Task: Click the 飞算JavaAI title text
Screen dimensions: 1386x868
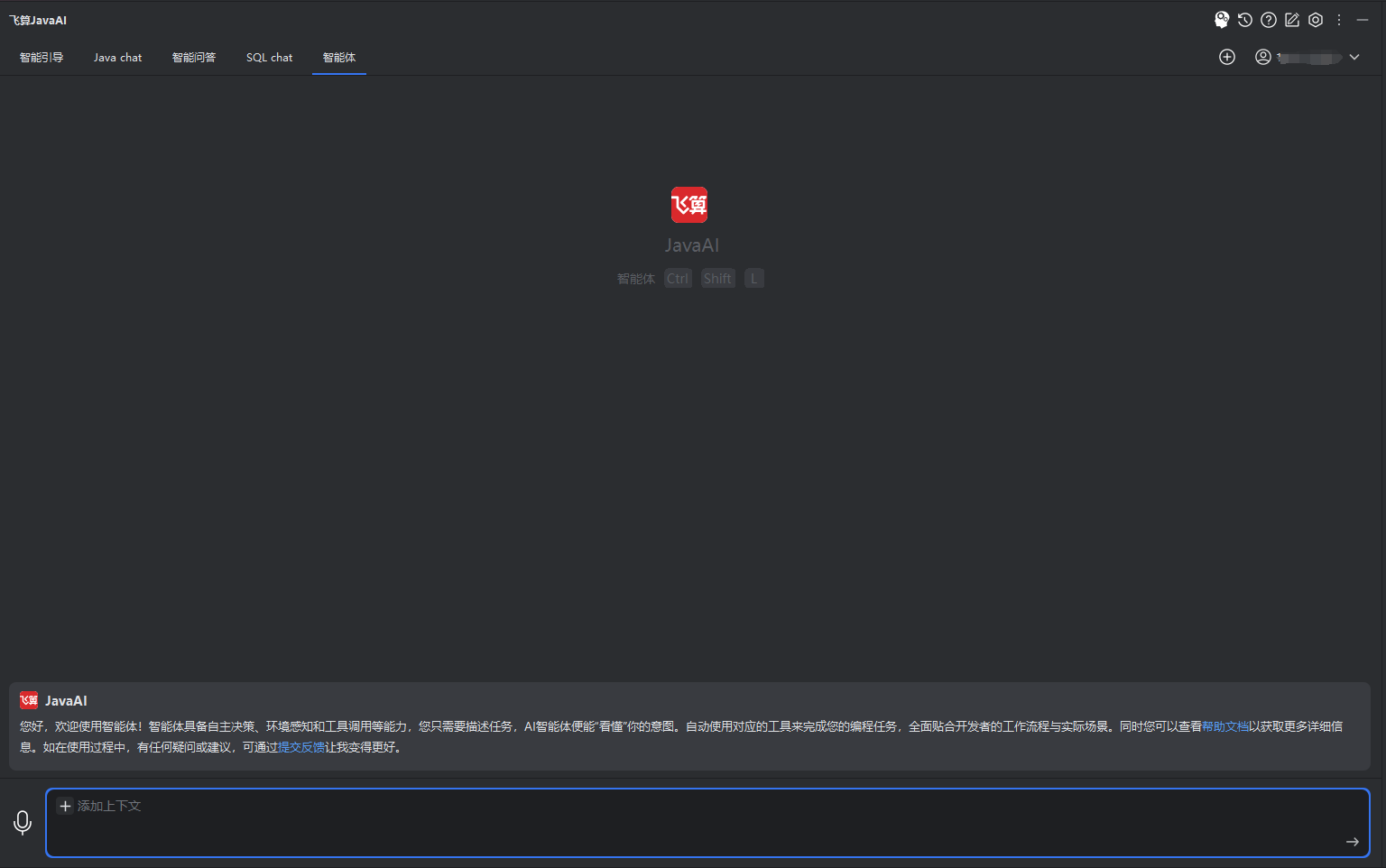Action: [x=38, y=20]
